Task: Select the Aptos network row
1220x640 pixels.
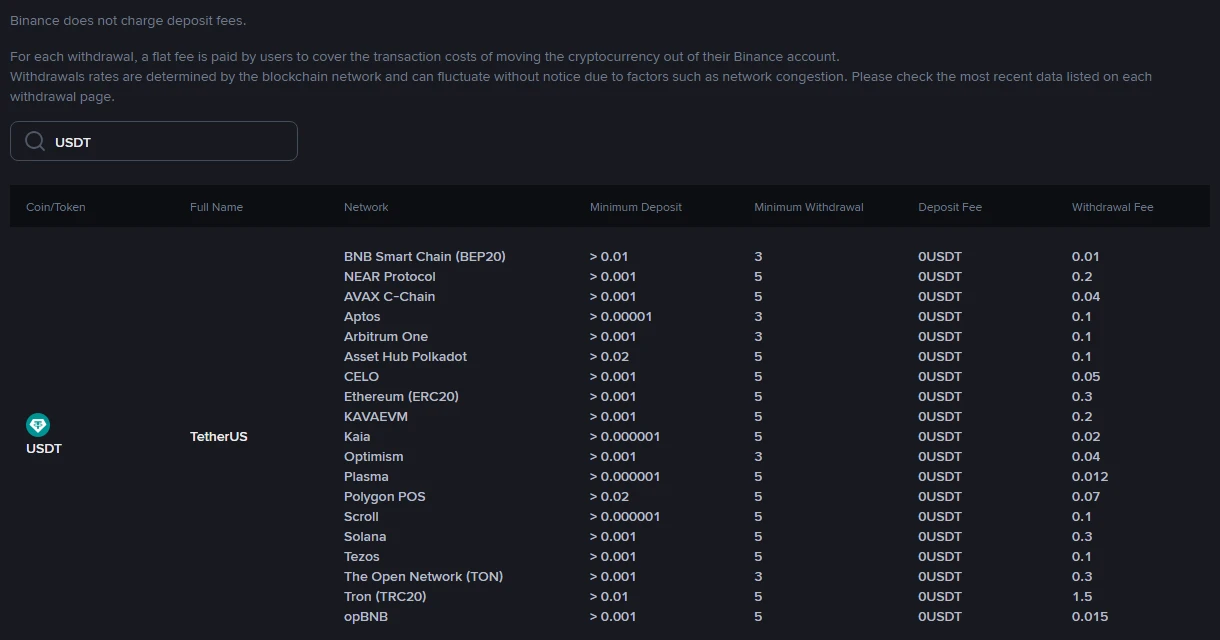Action: (x=362, y=316)
